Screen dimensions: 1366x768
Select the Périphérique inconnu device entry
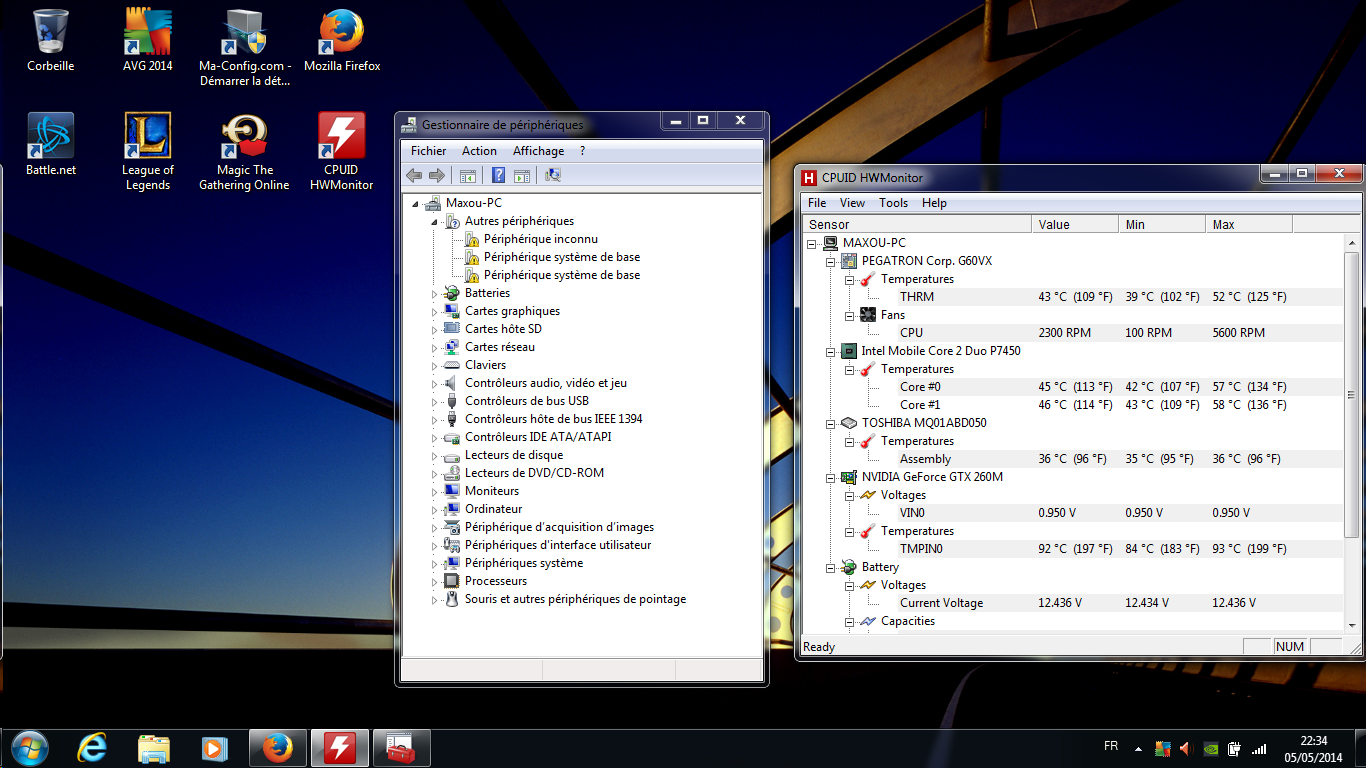point(540,239)
